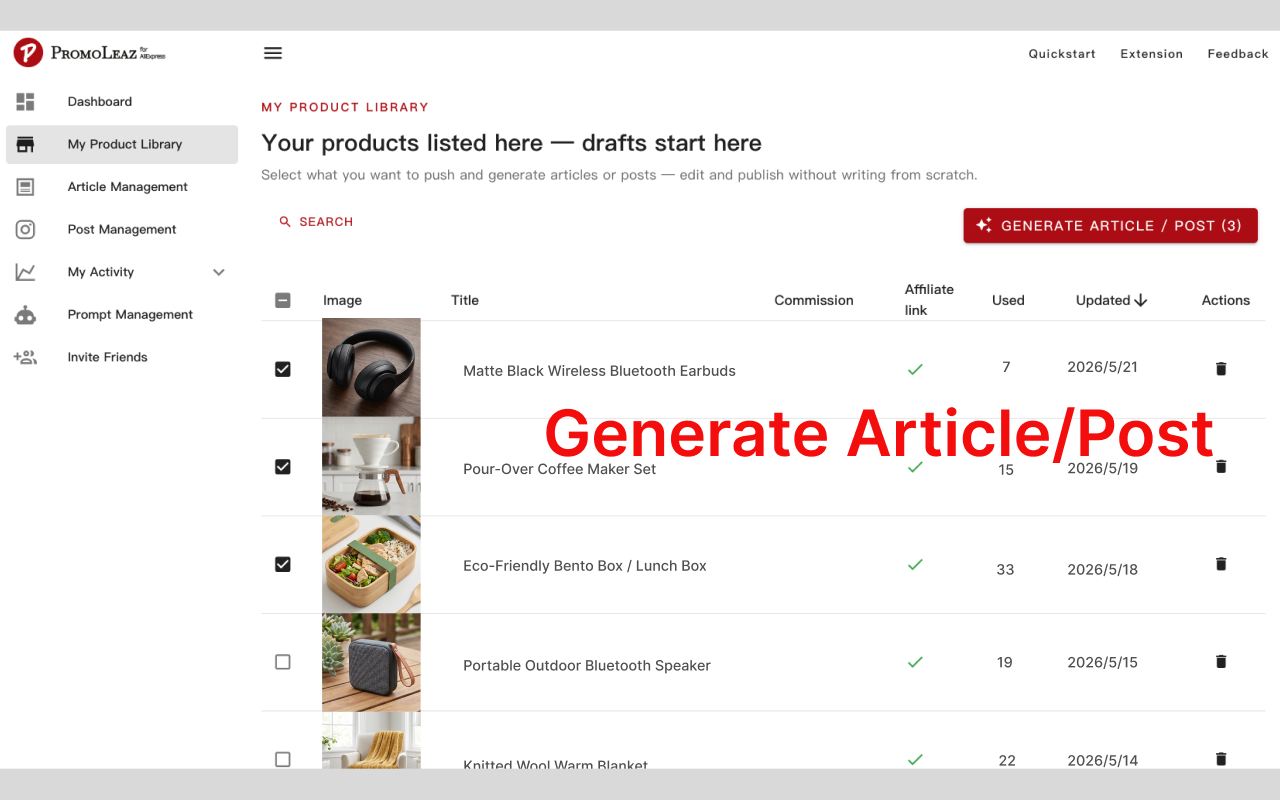Image resolution: width=1280 pixels, height=800 pixels.
Task: Click title Eco-Friendly Bento Box / Lunch Box
Action: [x=585, y=566]
